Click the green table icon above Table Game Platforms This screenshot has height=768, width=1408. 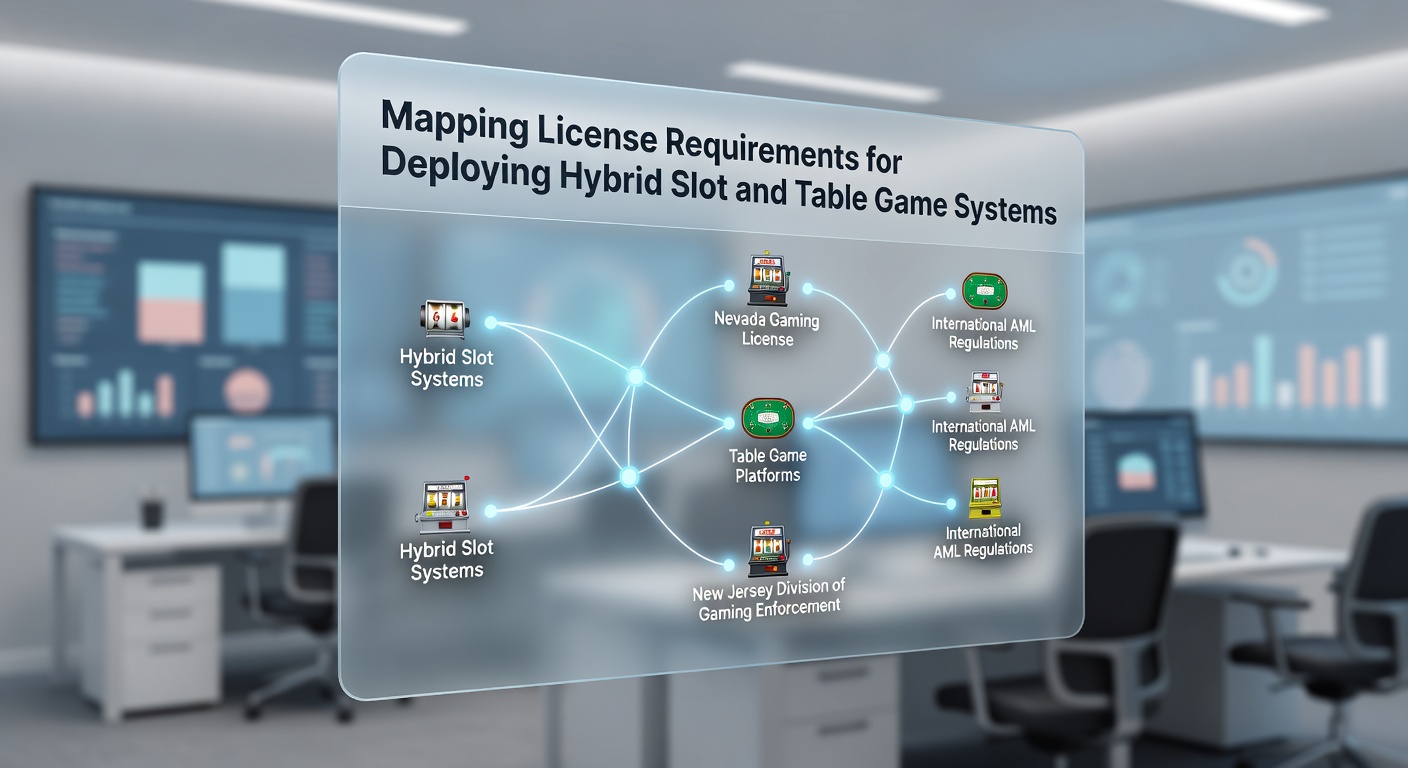coord(768,418)
